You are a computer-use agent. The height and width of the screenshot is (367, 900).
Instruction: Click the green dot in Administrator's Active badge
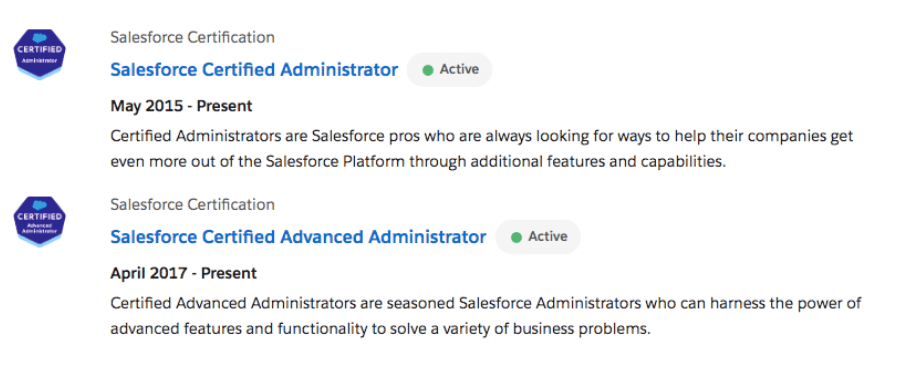428,70
